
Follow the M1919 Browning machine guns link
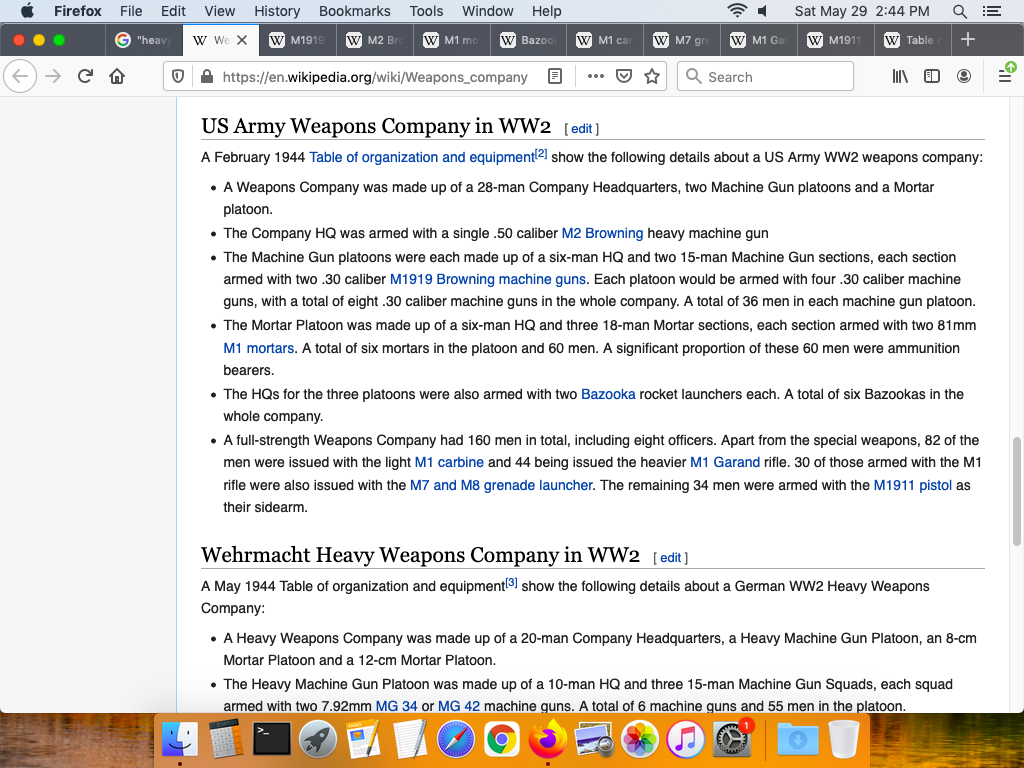click(x=487, y=279)
